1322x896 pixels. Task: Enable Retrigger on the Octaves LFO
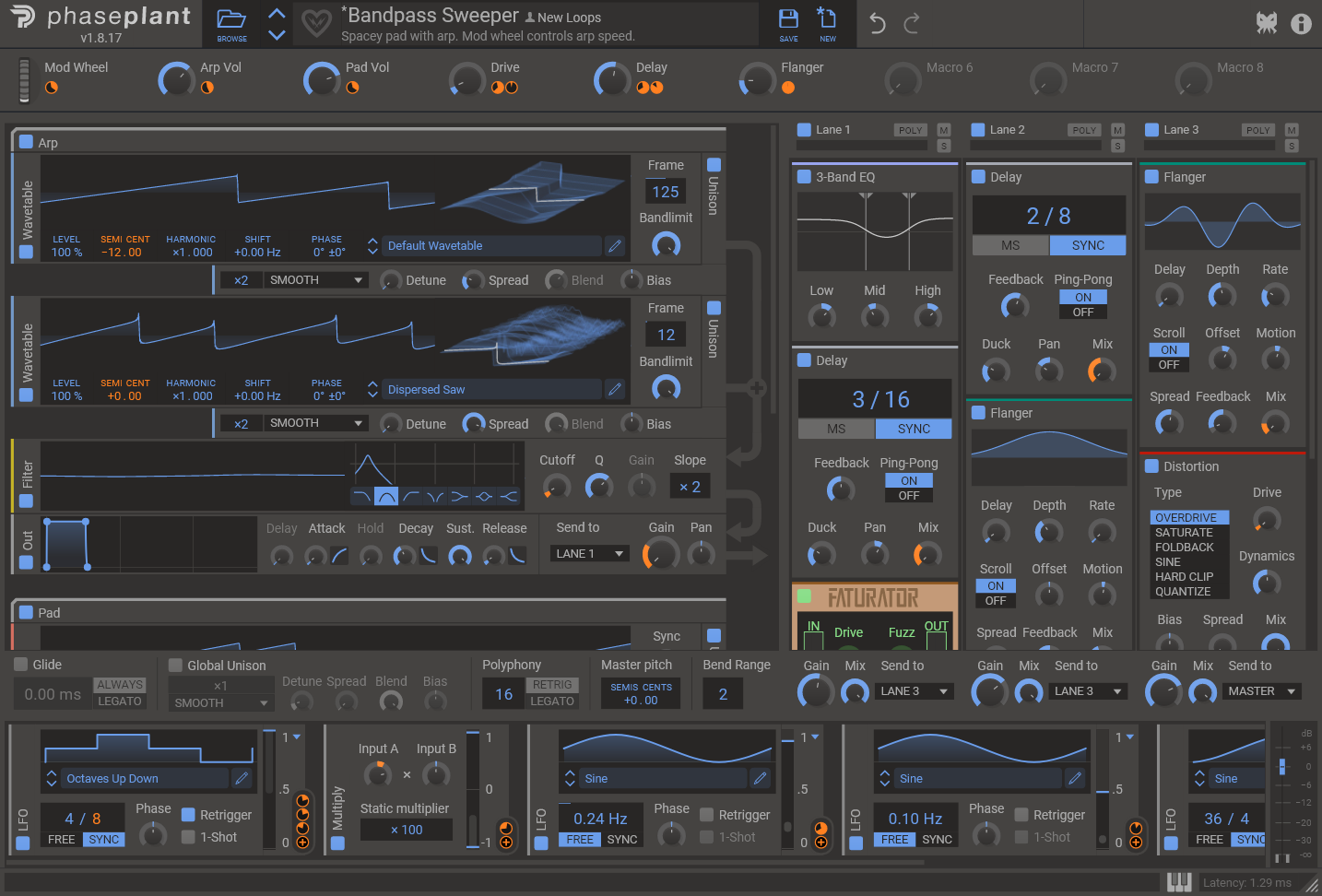188,815
